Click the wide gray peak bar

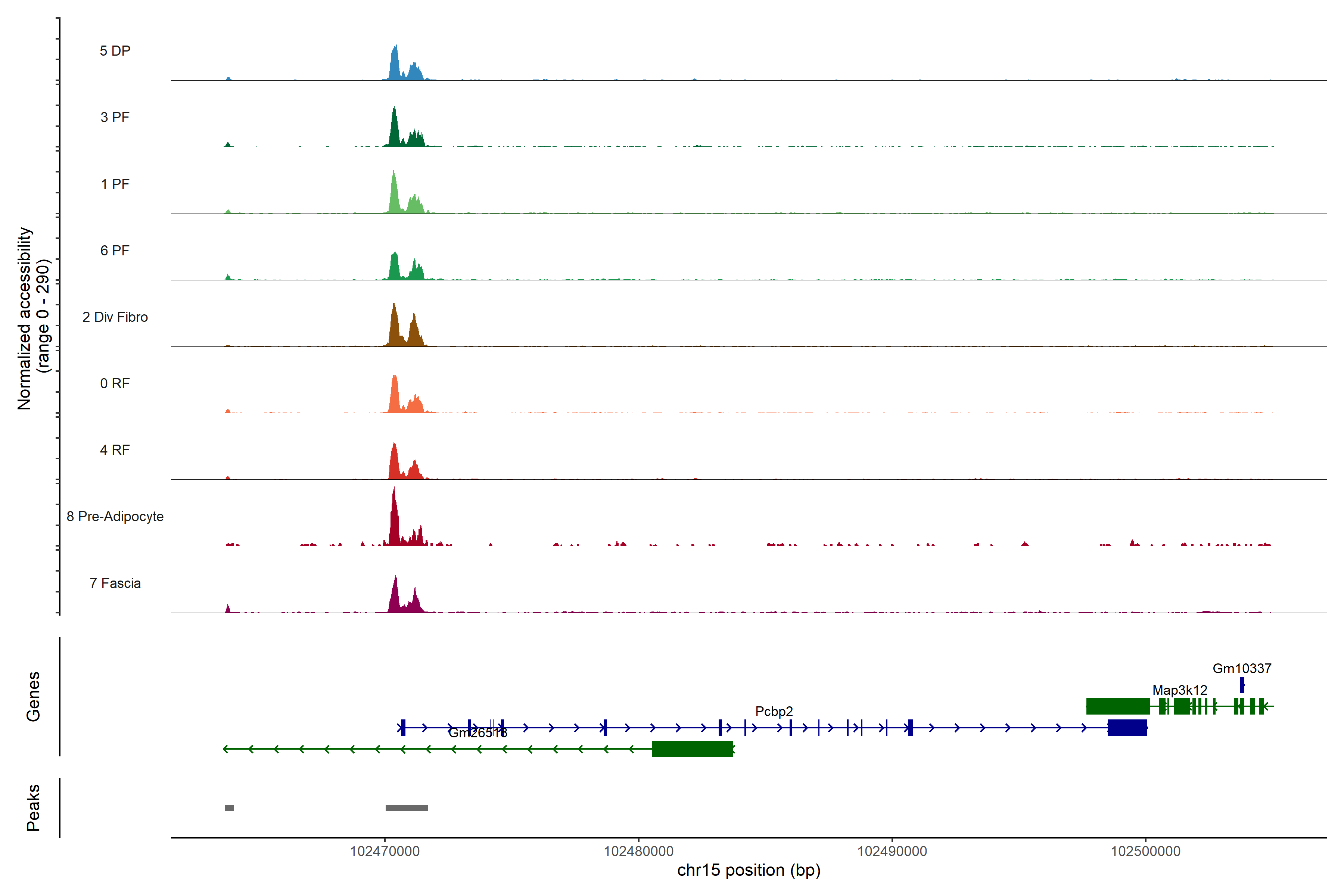[x=407, y=808]
